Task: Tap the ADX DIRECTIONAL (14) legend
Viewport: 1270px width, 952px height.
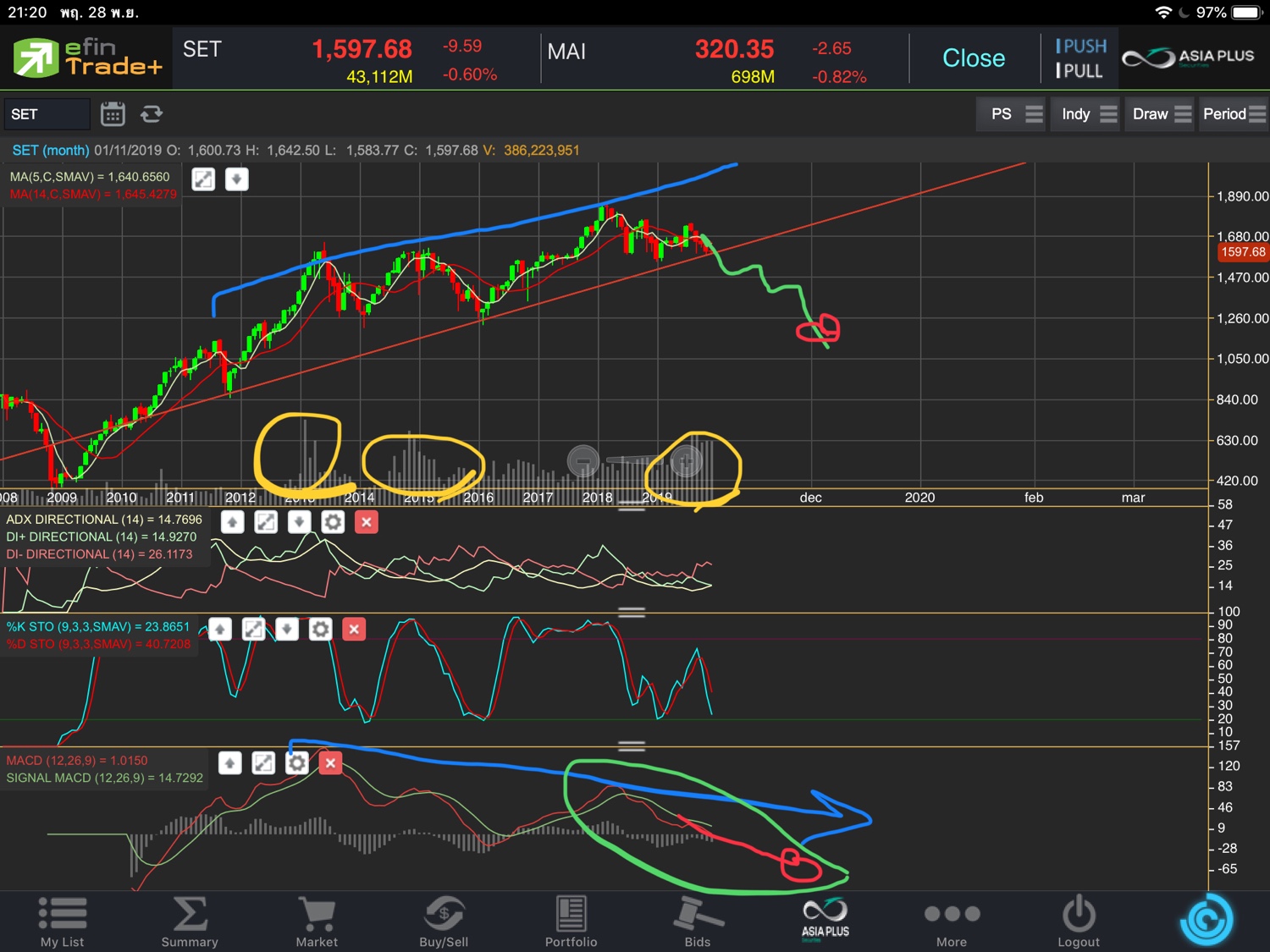Action: click(104, 520)
